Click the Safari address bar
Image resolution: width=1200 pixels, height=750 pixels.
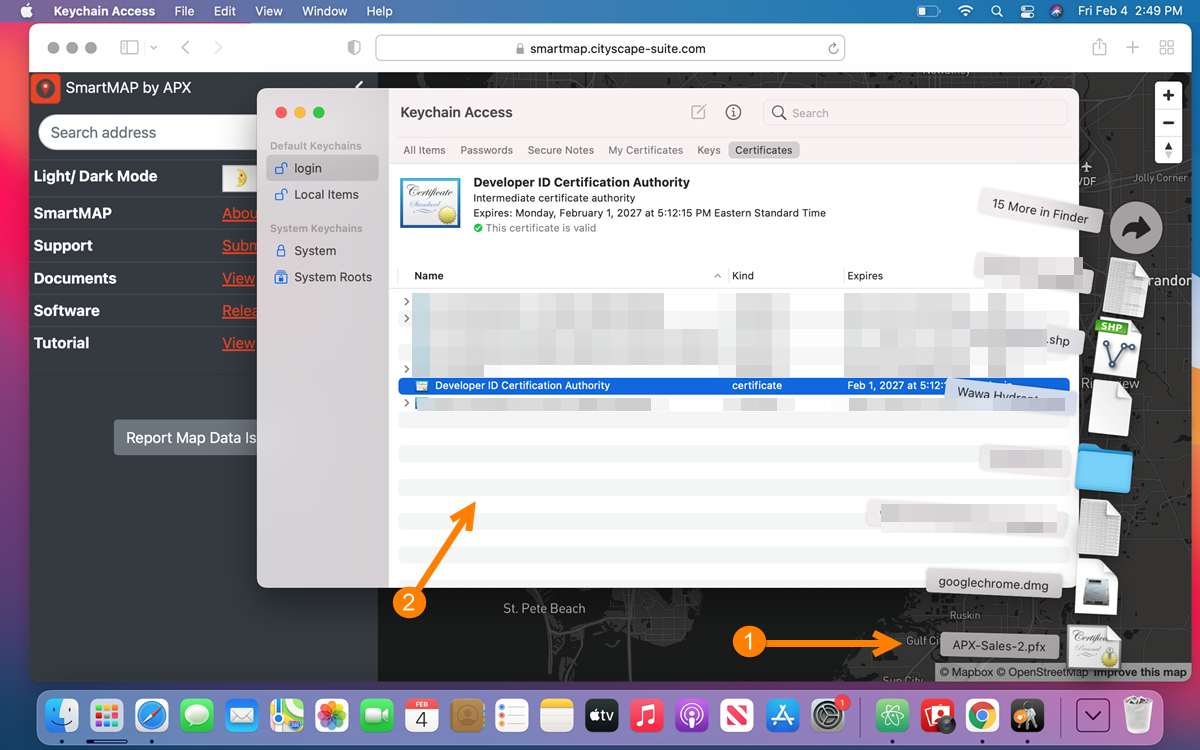pos(610,48)
